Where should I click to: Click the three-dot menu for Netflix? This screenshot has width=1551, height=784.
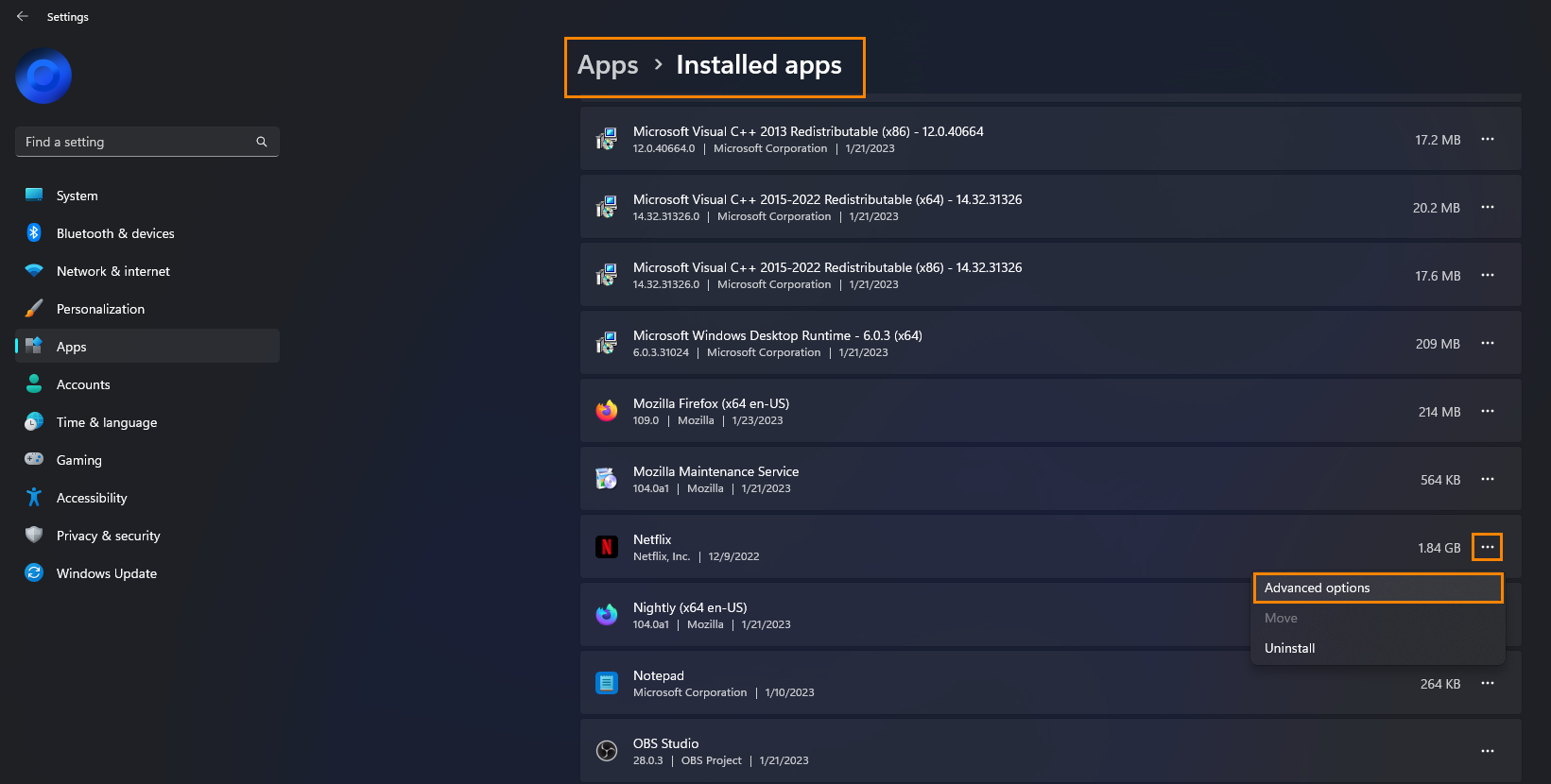(x=1488, y=547)
